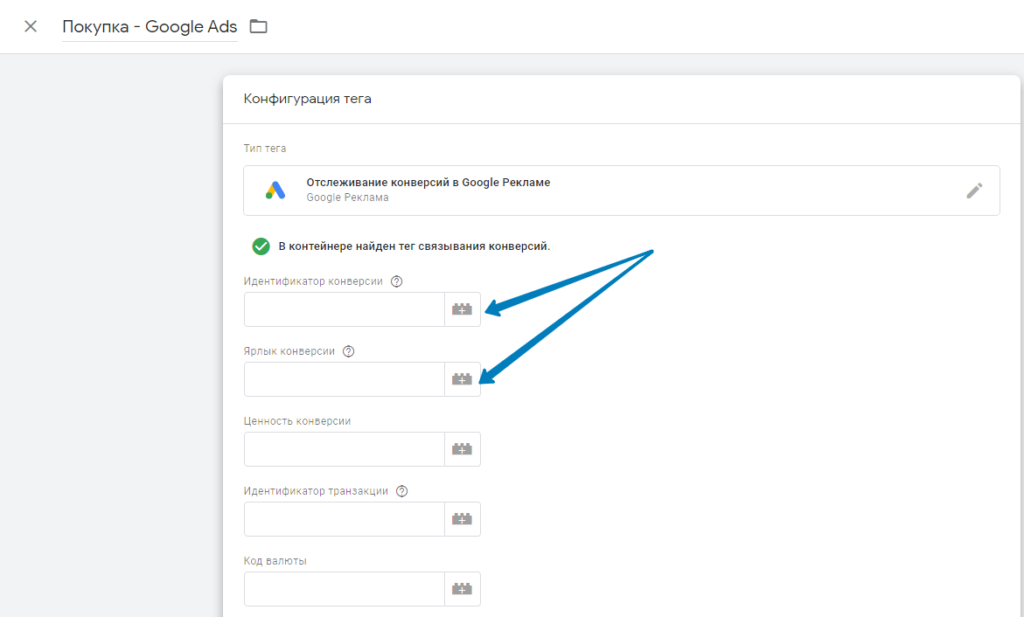Focus the Код валюты input field

(x=344, y=589)
